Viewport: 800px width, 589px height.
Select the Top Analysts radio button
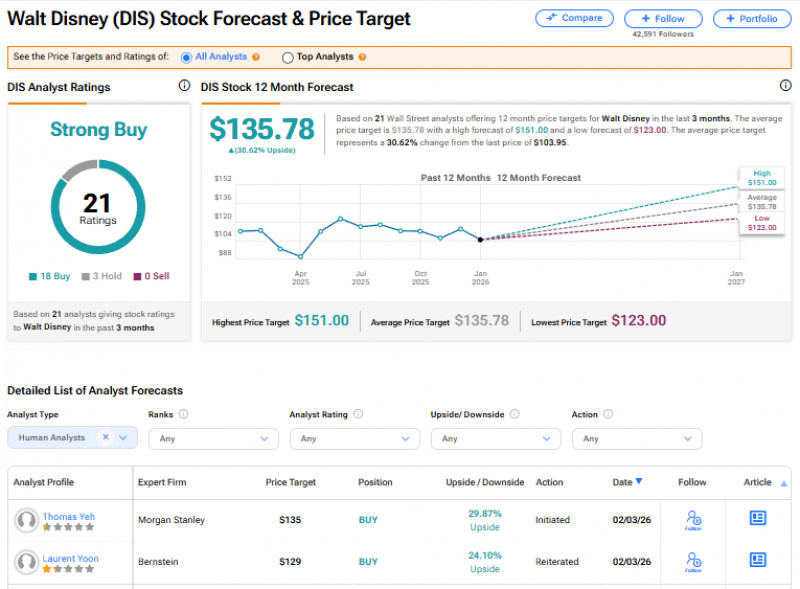click(288, 57)
